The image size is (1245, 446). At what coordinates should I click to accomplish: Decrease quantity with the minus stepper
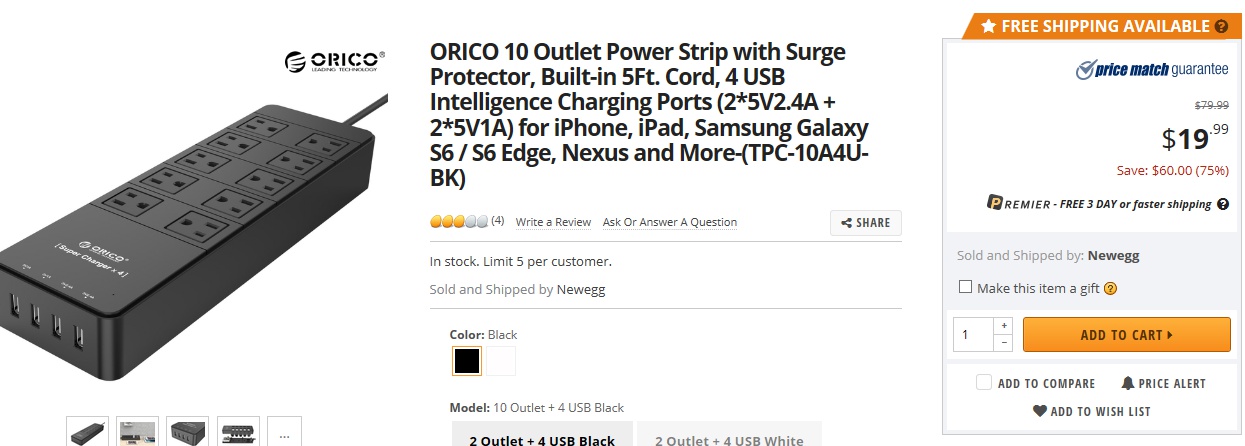point(1005,343)
